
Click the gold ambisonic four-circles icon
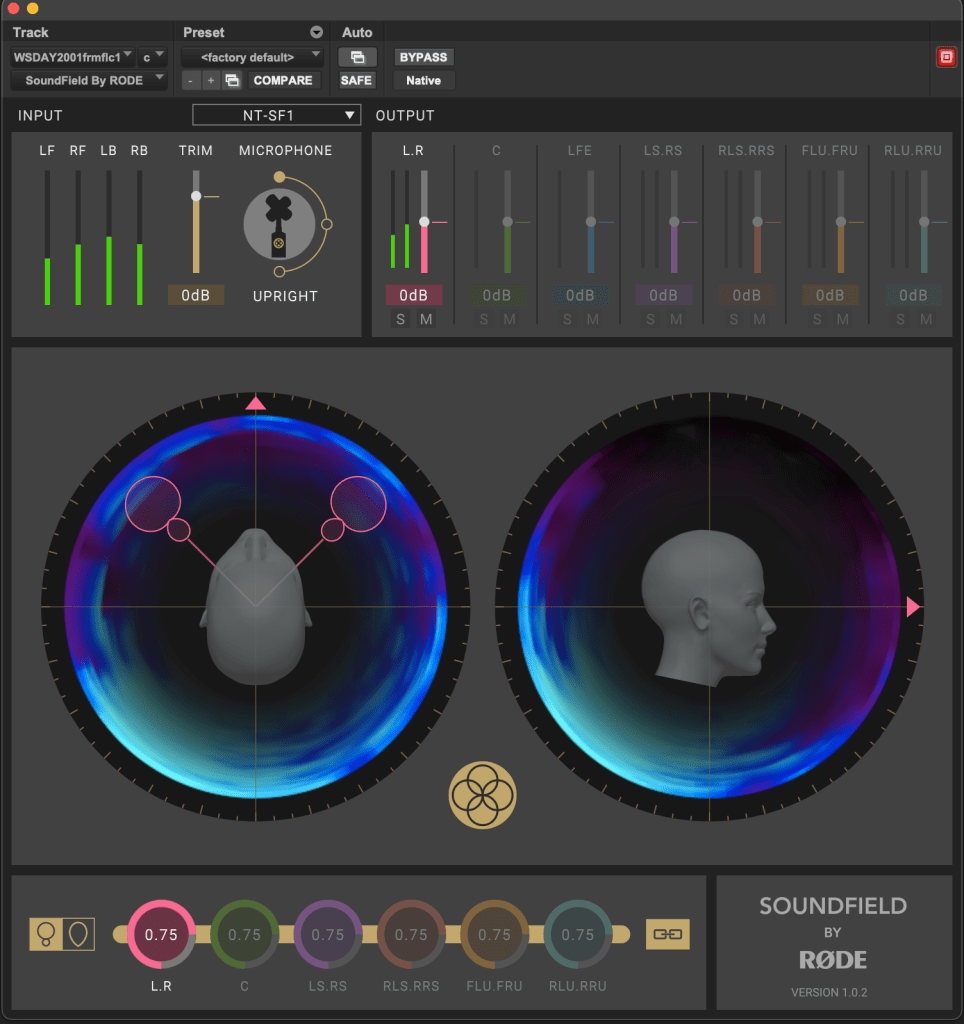482,795
